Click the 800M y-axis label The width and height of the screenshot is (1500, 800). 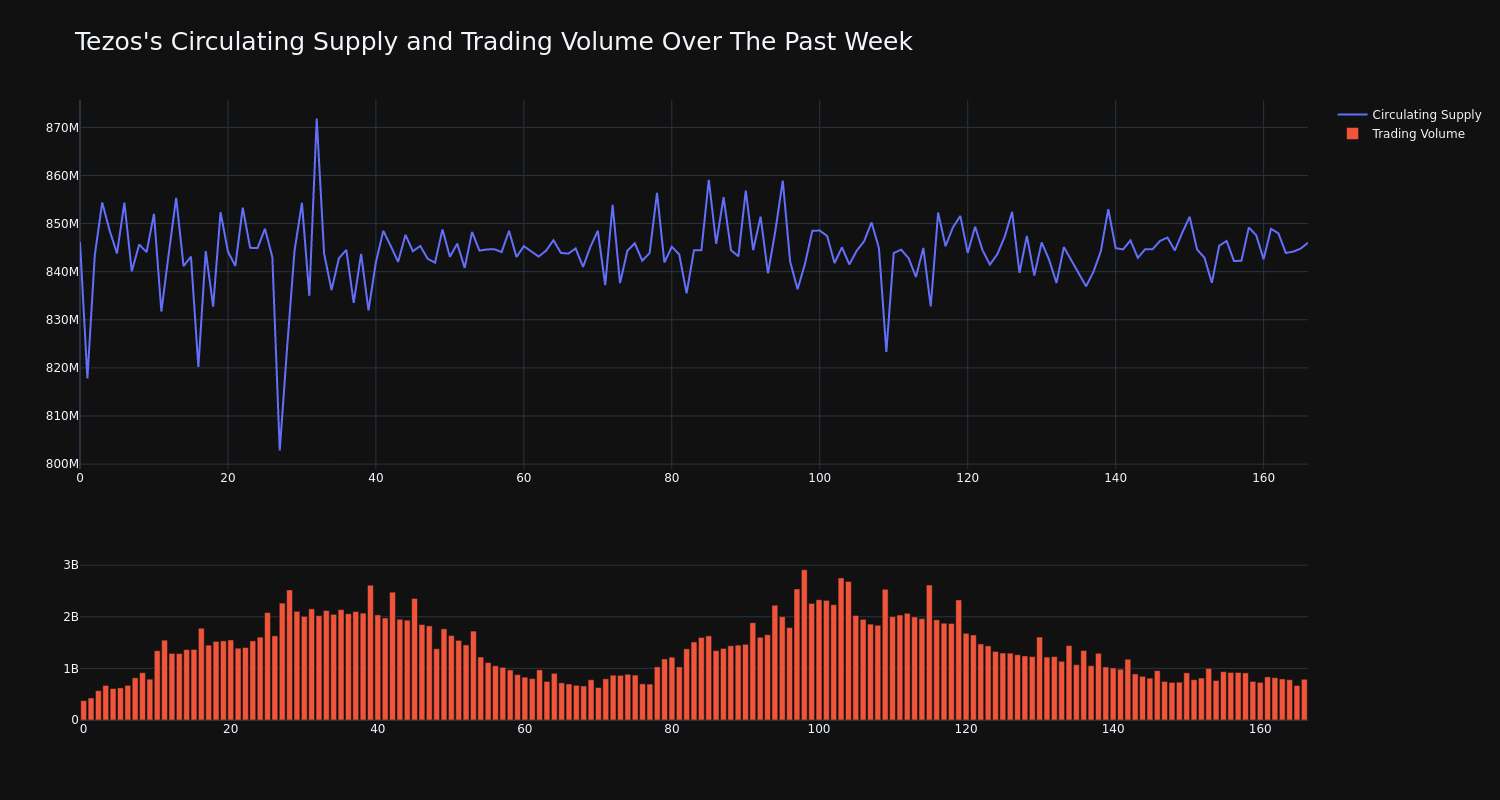click(62, 464)
